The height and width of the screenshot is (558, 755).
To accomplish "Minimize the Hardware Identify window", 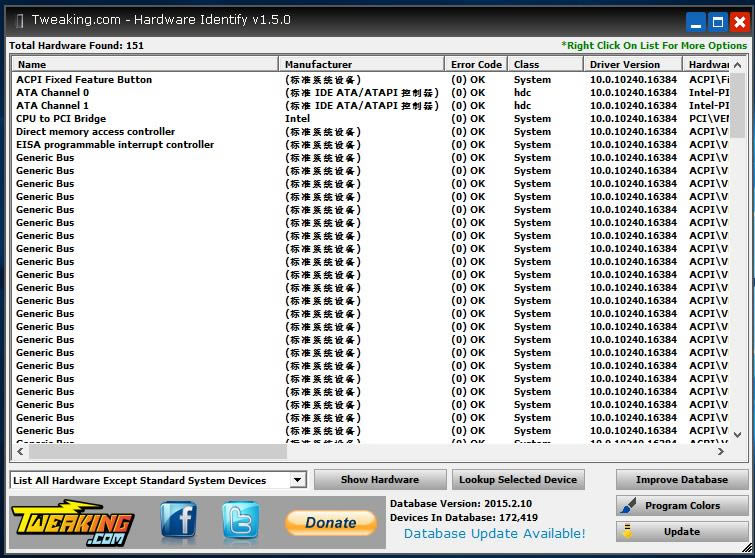I will pos(695,22).
